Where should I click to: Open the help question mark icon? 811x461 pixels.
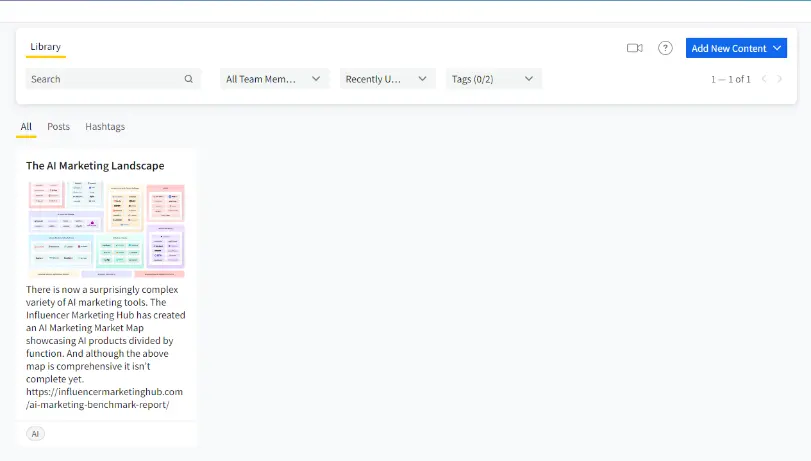(x=665, y=48)
